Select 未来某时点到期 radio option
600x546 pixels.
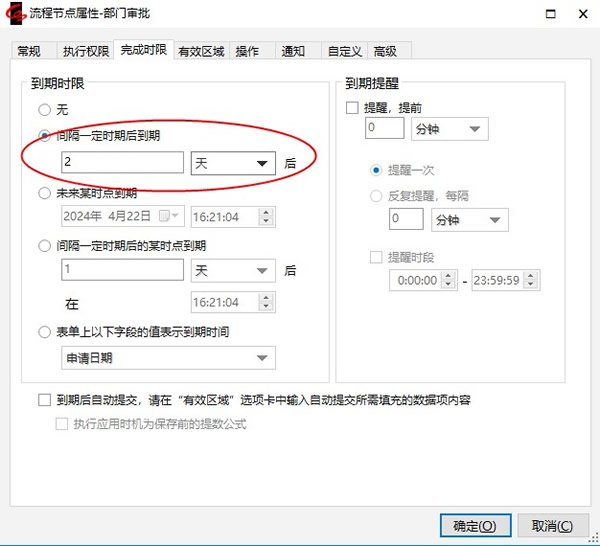(44, 193)
